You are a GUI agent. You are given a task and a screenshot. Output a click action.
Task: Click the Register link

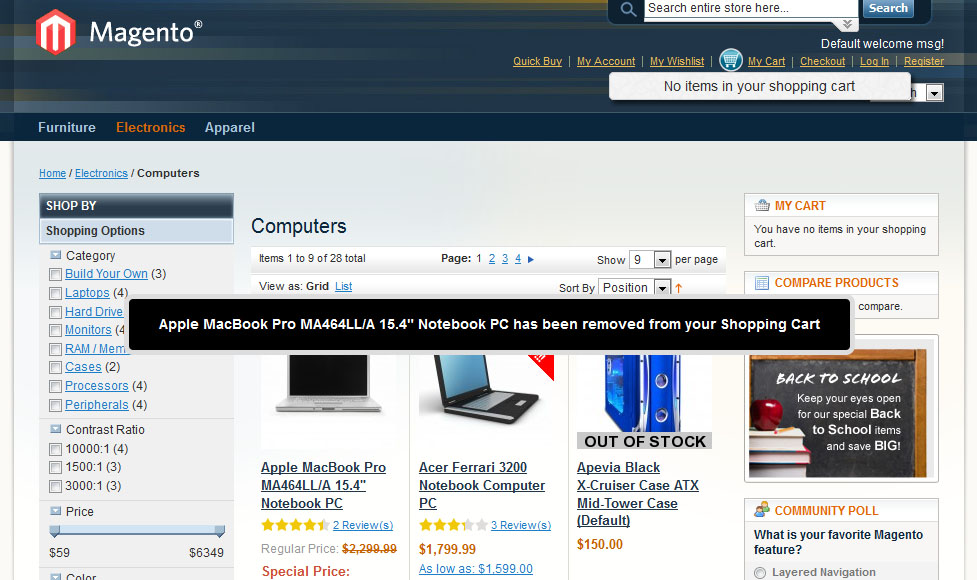[924, 61]
